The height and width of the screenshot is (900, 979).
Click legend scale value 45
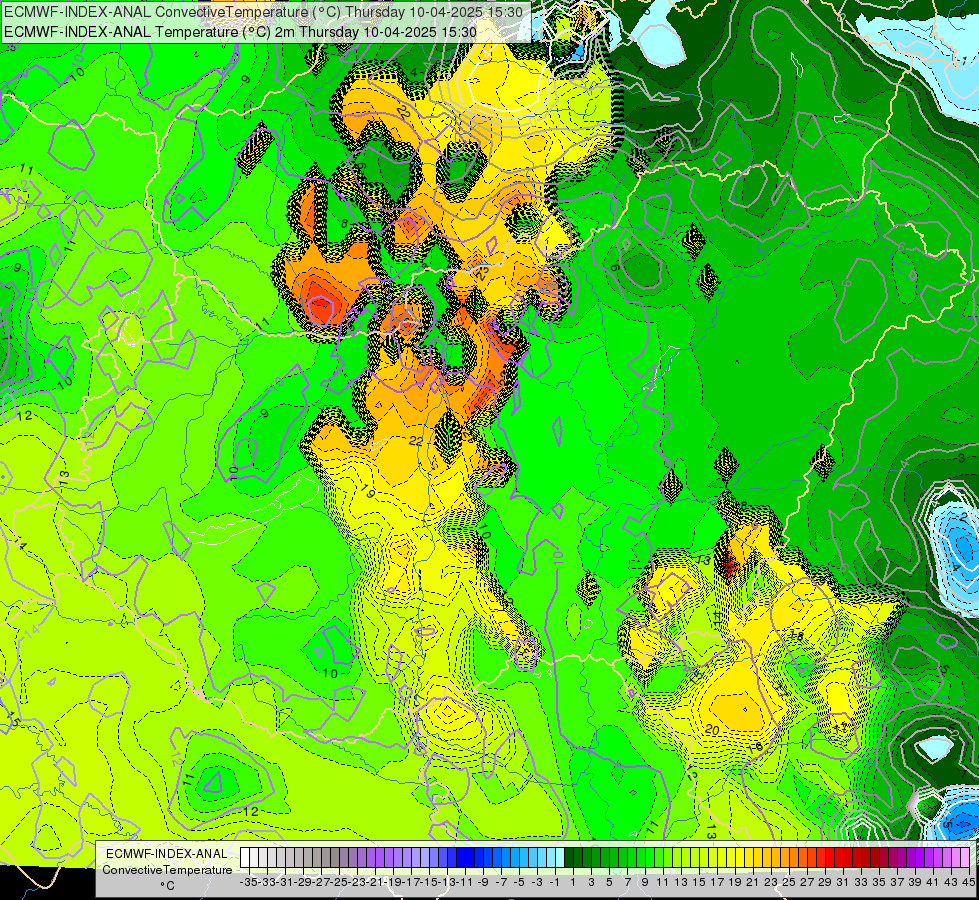point(968,882)
